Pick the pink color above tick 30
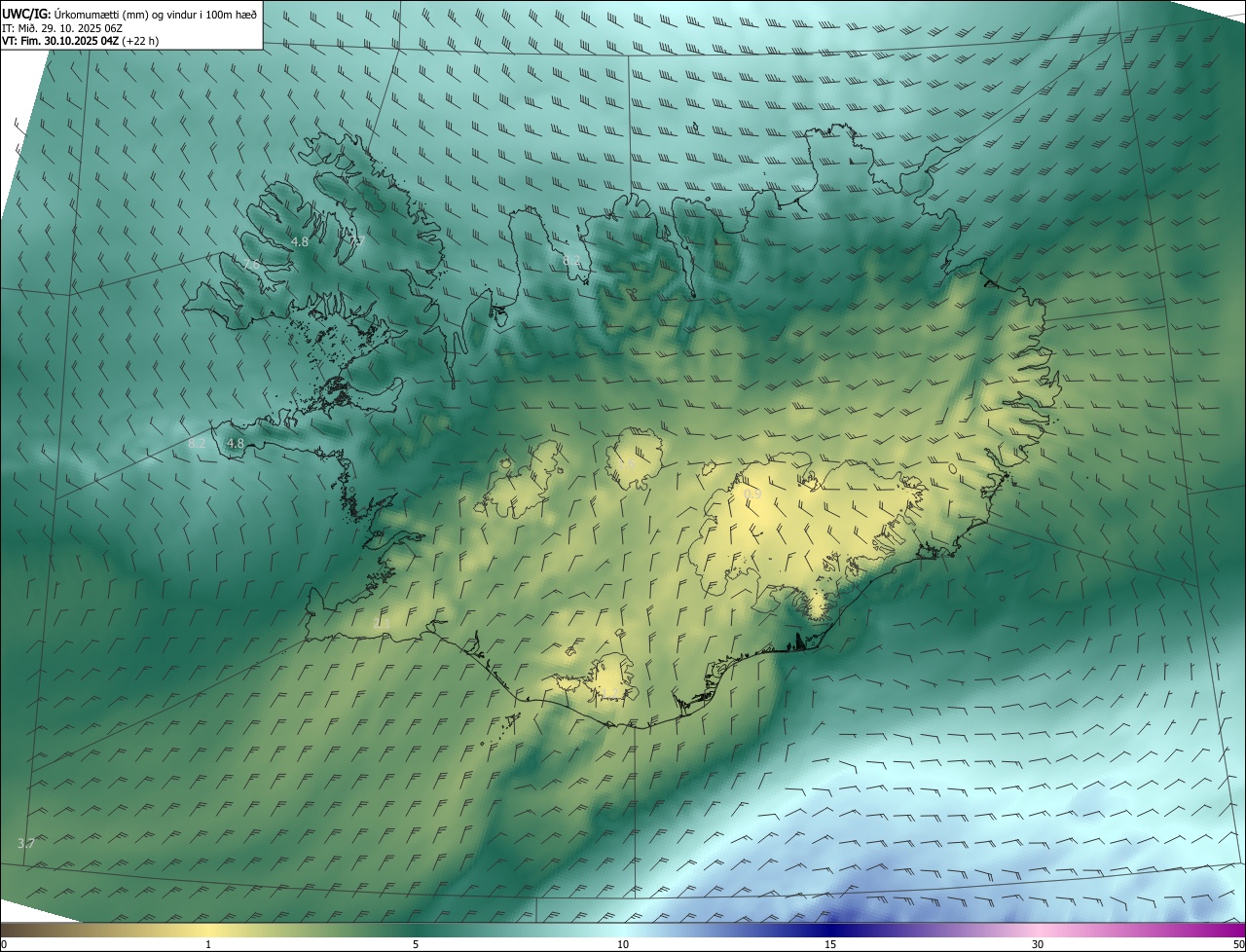1246x952 pixels. [x=1038, y=930]
